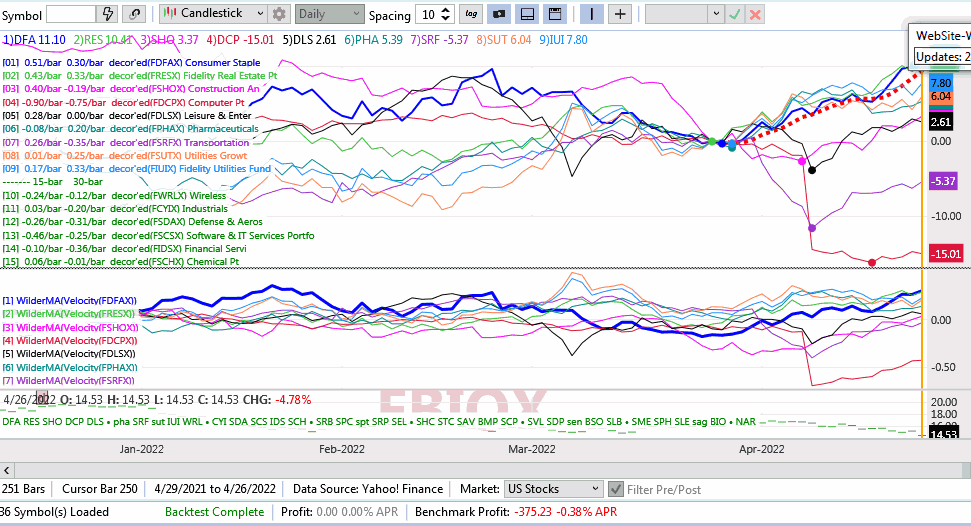This screenshot has height=526, width=971.
Task: Click the camera snapshot icon
Action: (499, 14)
